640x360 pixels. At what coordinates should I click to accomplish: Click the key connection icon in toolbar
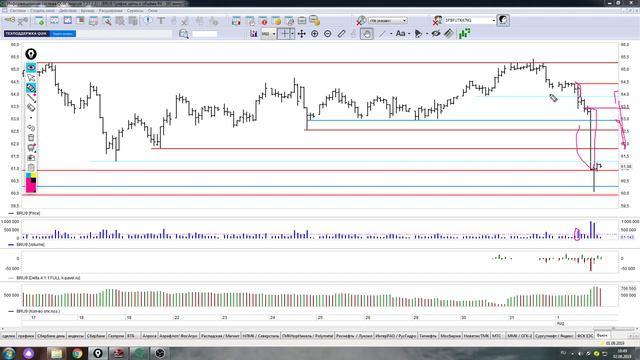tap(10, 20)
